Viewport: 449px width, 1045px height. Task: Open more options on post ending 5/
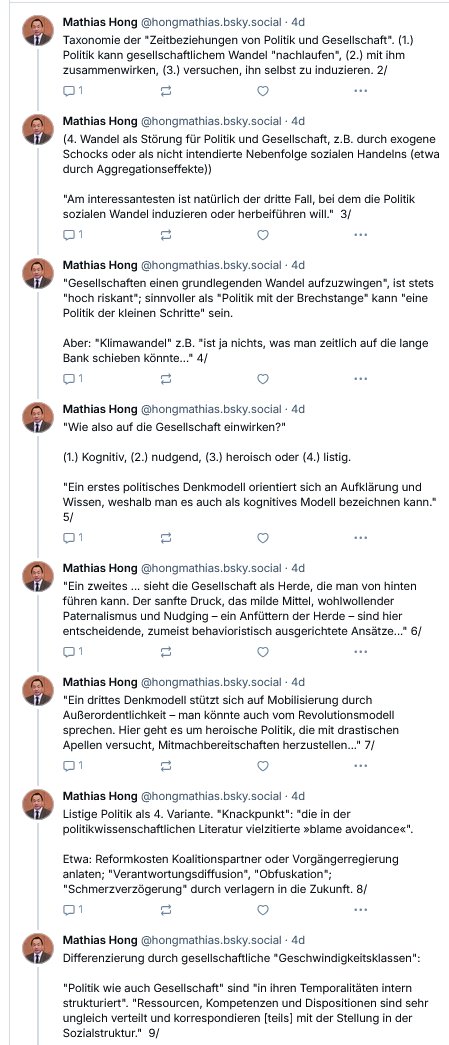click(x=360, y=537)
